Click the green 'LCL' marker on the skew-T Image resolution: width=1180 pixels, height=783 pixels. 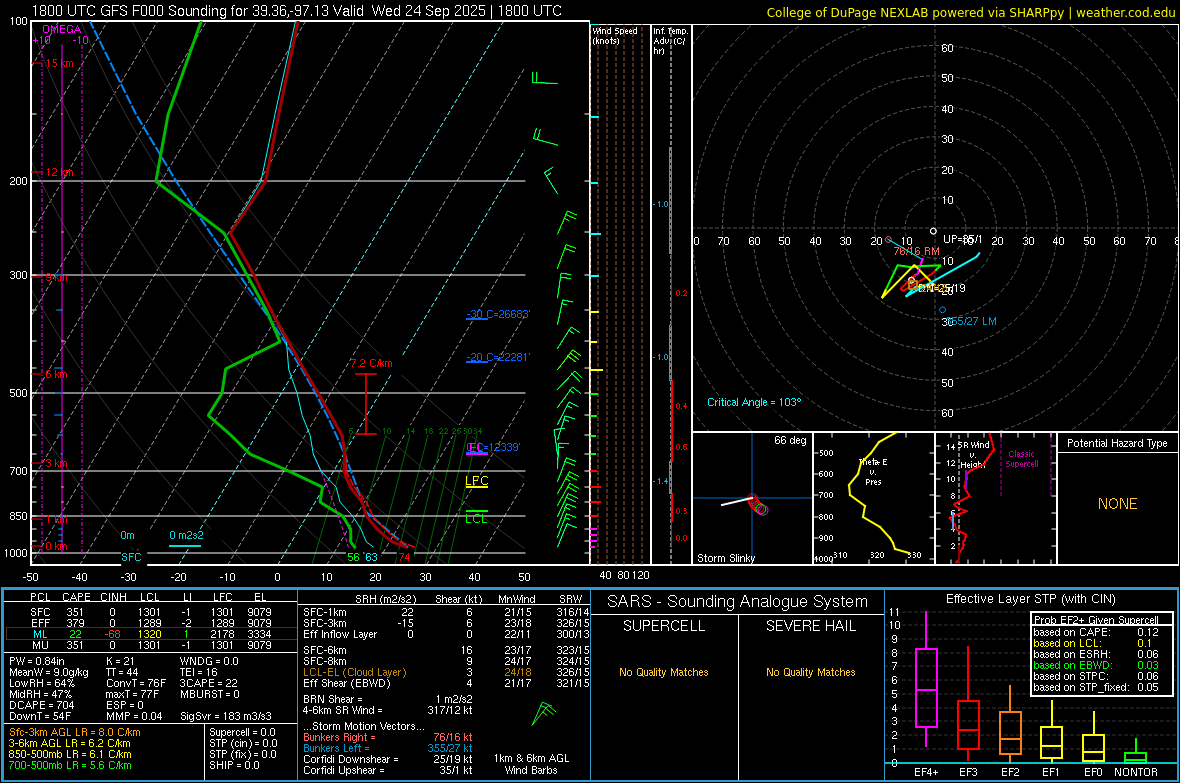coord(476,519)
